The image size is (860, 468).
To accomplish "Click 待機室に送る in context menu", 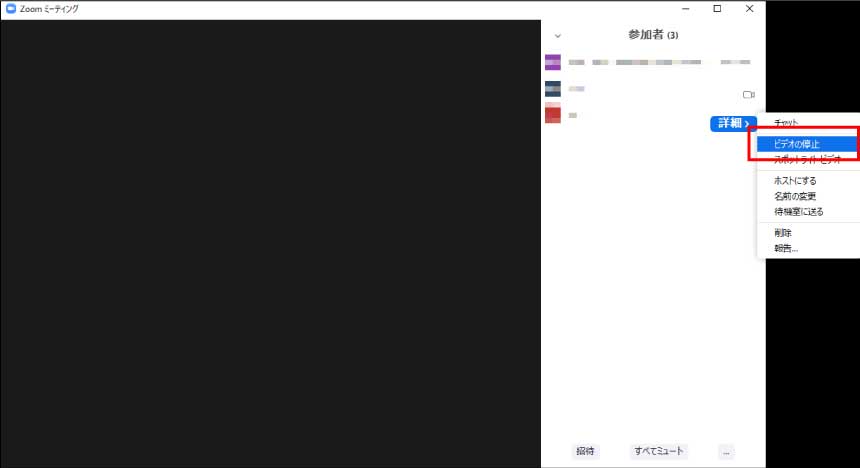I will (798, 211).
